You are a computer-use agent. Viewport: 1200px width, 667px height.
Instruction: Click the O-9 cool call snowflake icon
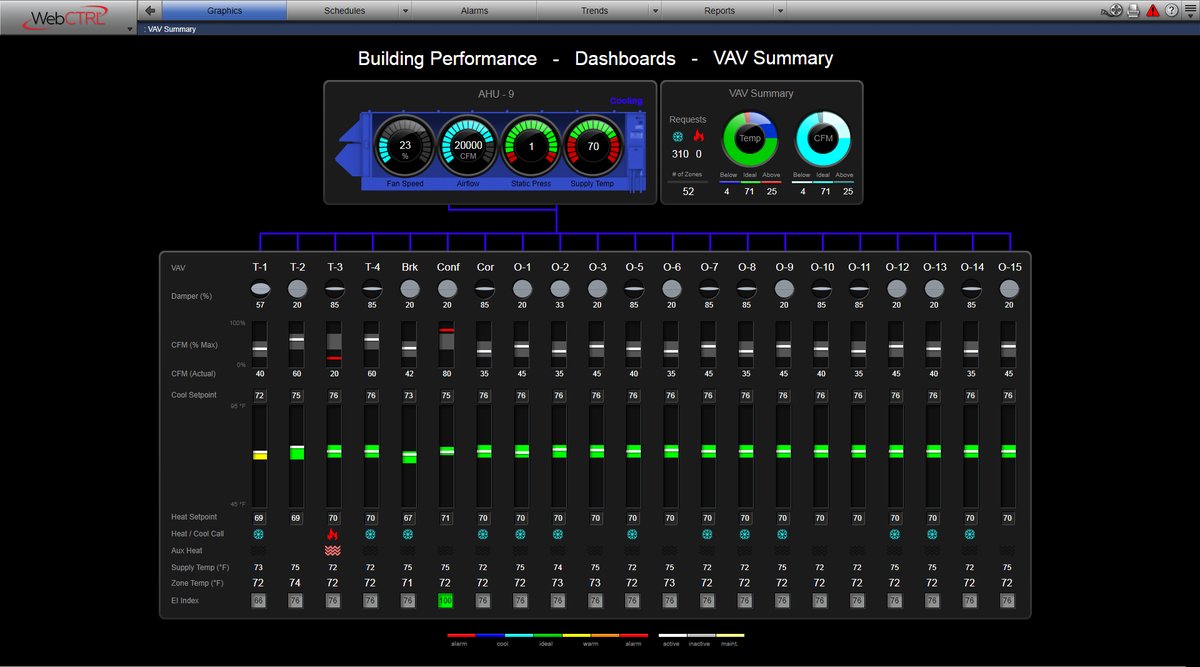point(784,535)
